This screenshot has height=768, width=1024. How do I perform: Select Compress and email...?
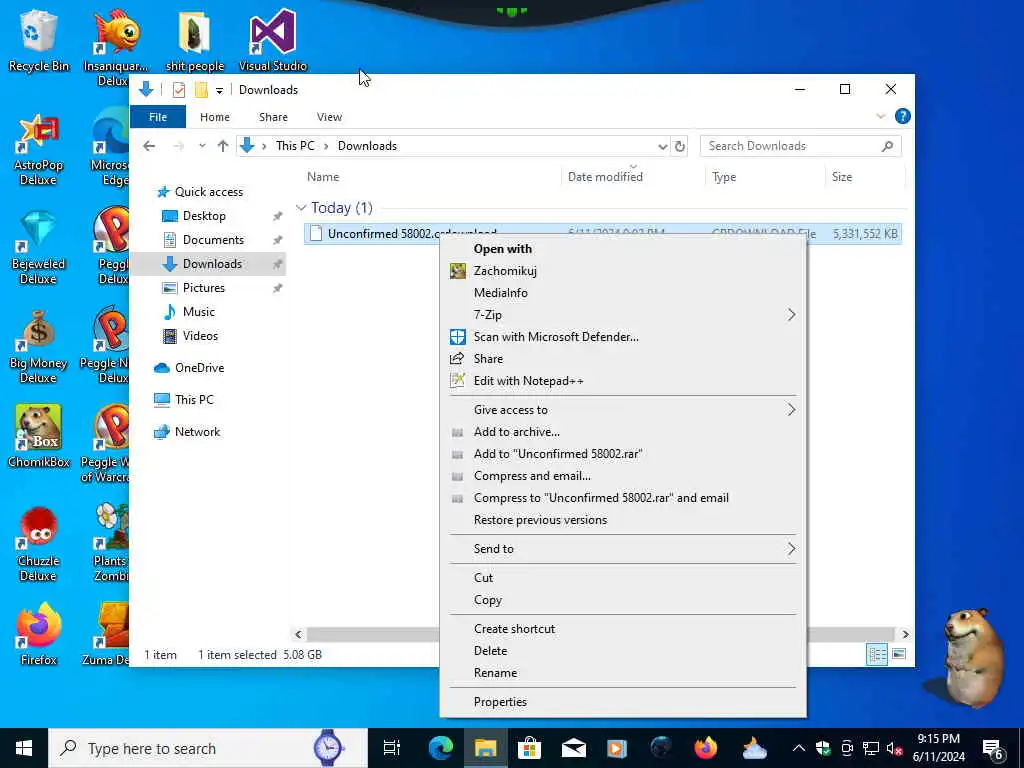click(622, 476)
